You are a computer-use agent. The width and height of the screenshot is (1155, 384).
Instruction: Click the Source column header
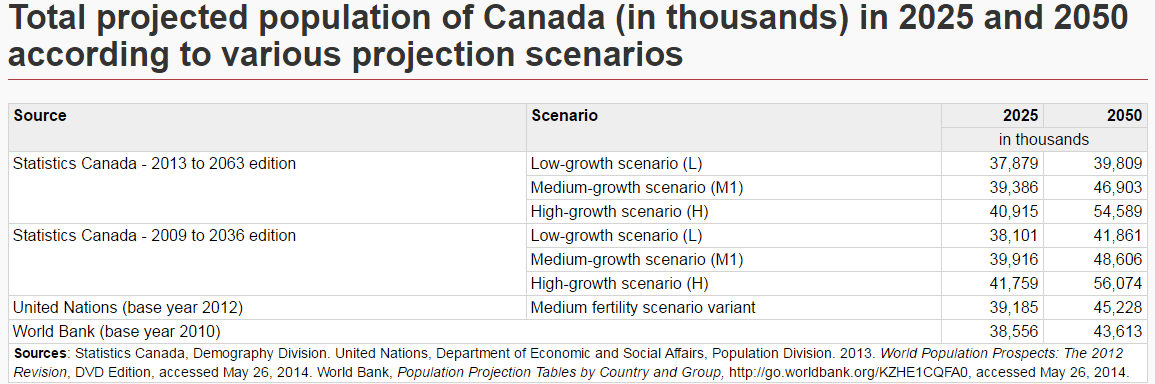point(267,128)
